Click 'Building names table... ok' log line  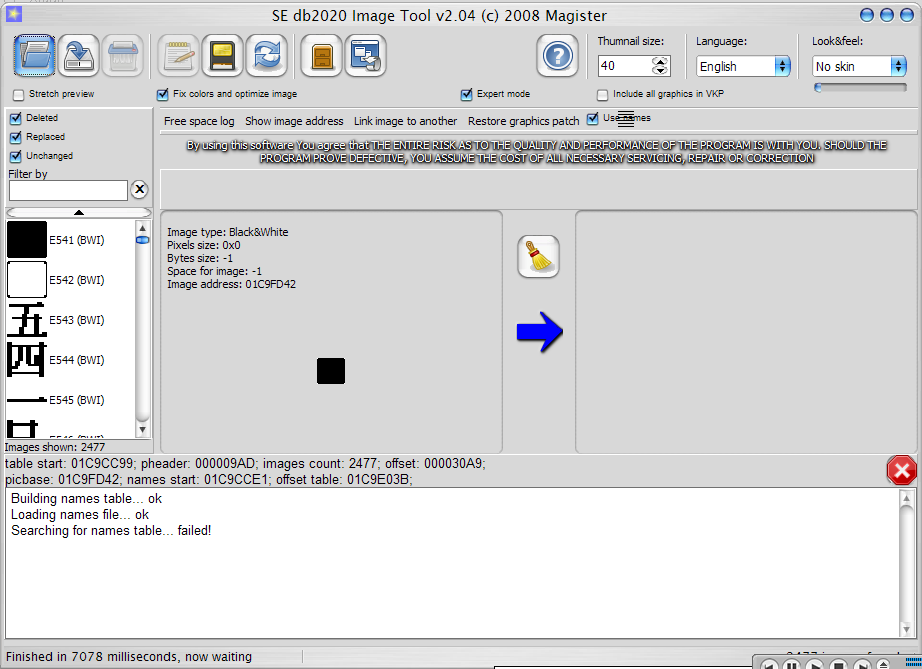tap(86, 499)
